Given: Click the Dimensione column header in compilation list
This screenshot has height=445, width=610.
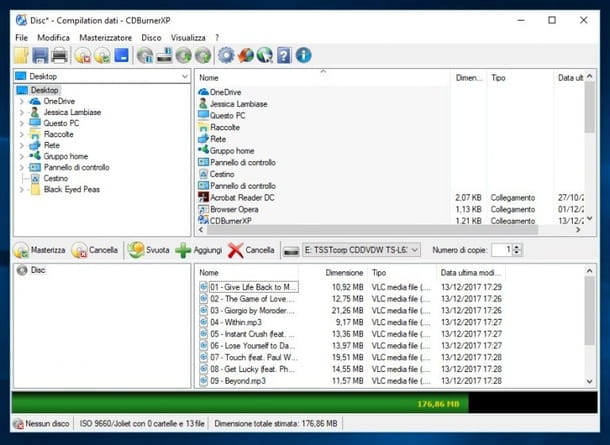Looking at the screenshot, I should (x=343, y=272).
